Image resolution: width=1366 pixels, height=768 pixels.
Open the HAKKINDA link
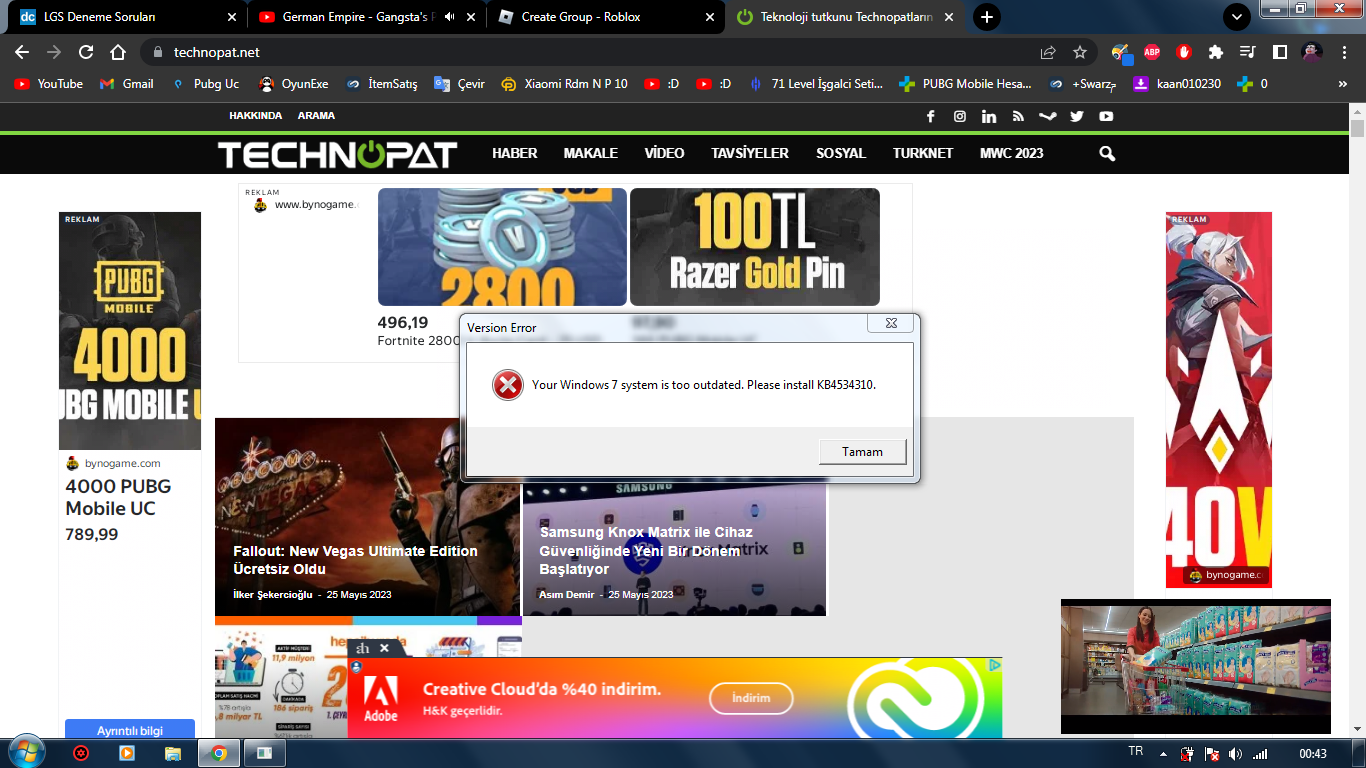click(x=256, y=116)
